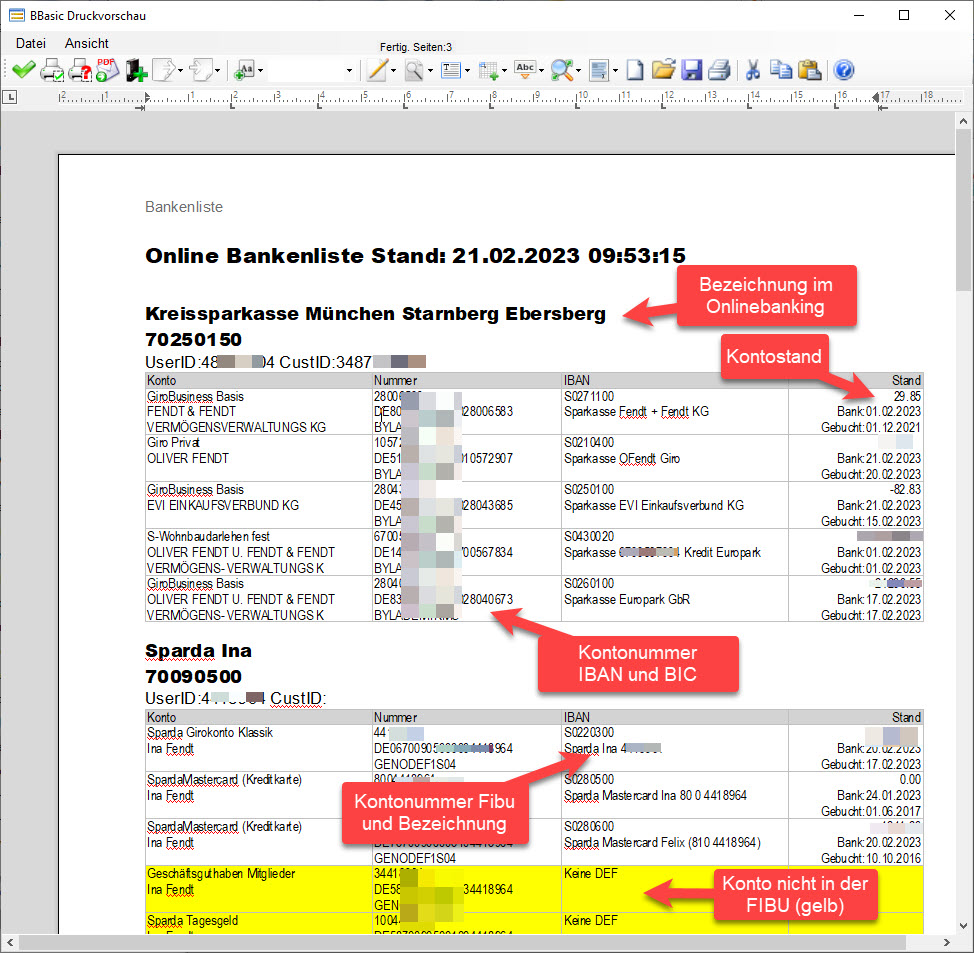Export the preview as PDF mail icon
The width and height of the screenshot is (974, 953).
coord(107,70)
